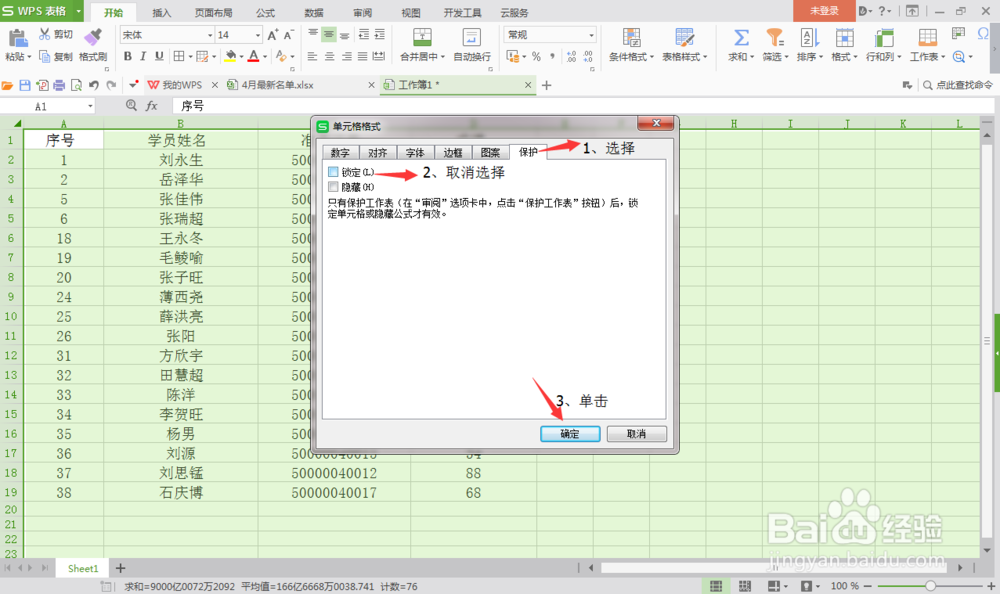The height and width of the screenshot is (594, 1000).
Task: Switch to the 数字 tab in the dialog
Action: [340, 152]
